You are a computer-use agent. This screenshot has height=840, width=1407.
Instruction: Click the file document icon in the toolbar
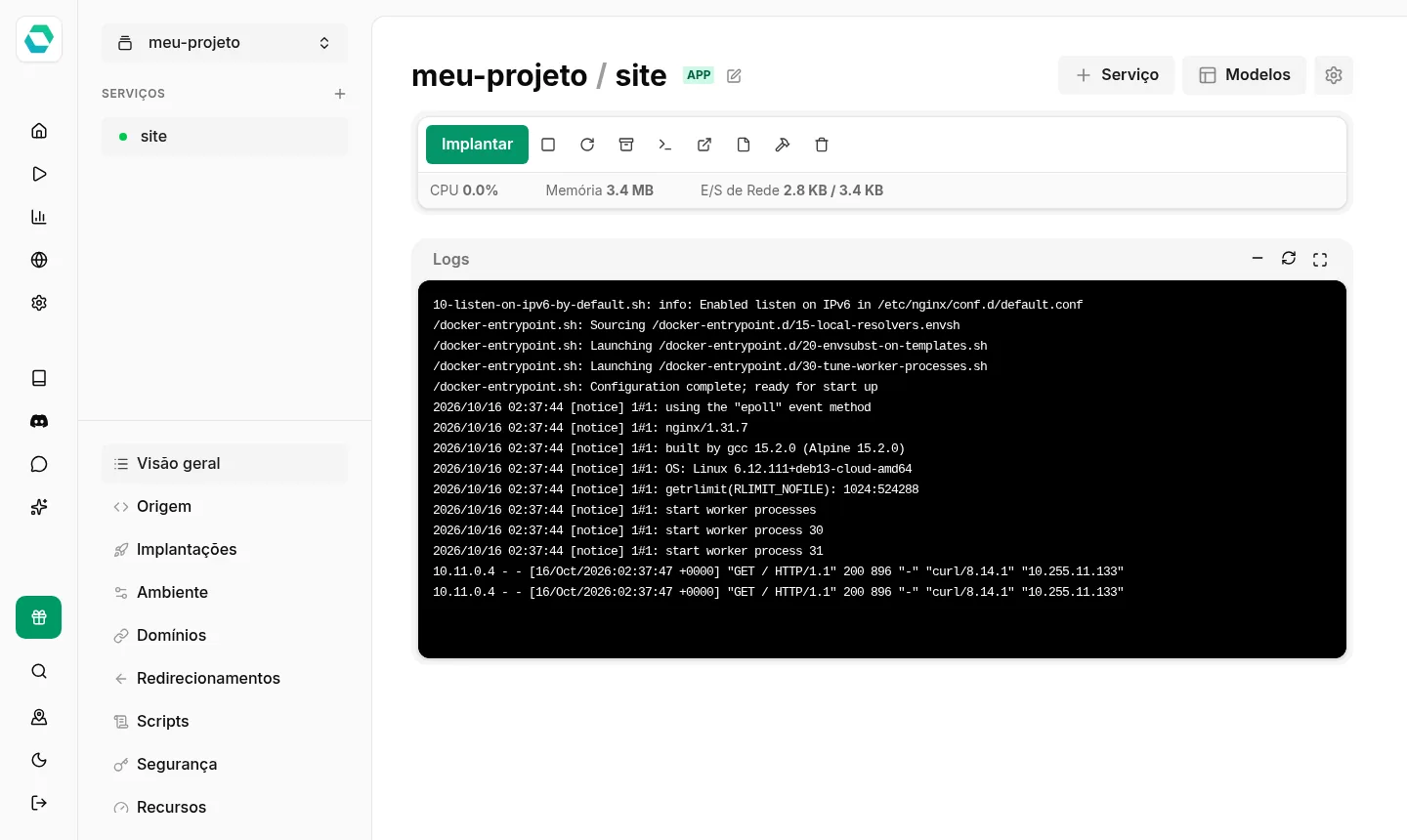click(744, 145)
